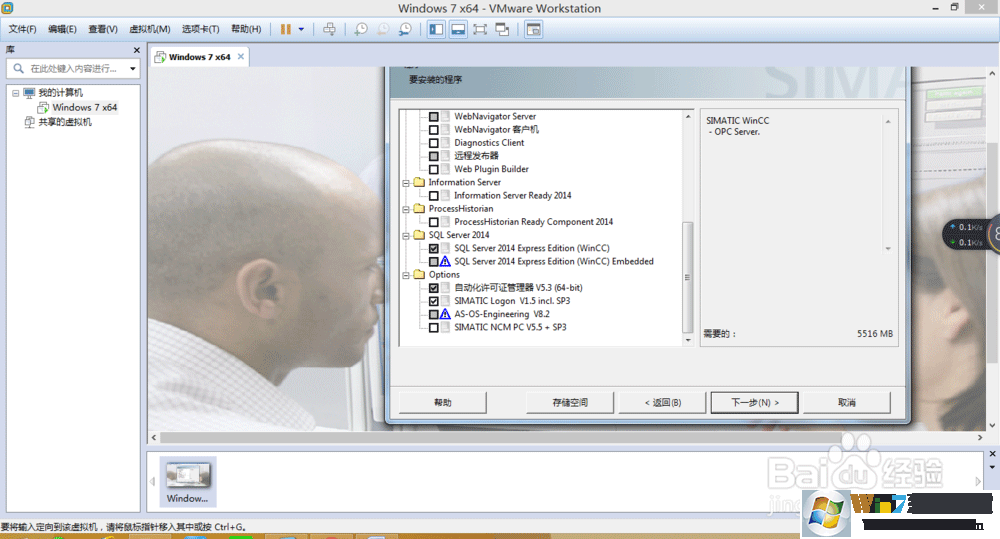This screenshot has height=539, width=1000.
Task: Toggle SIMATIC NCM PC V5.5 checkbox
Action: pyautogui.click(x=434, y=327)
